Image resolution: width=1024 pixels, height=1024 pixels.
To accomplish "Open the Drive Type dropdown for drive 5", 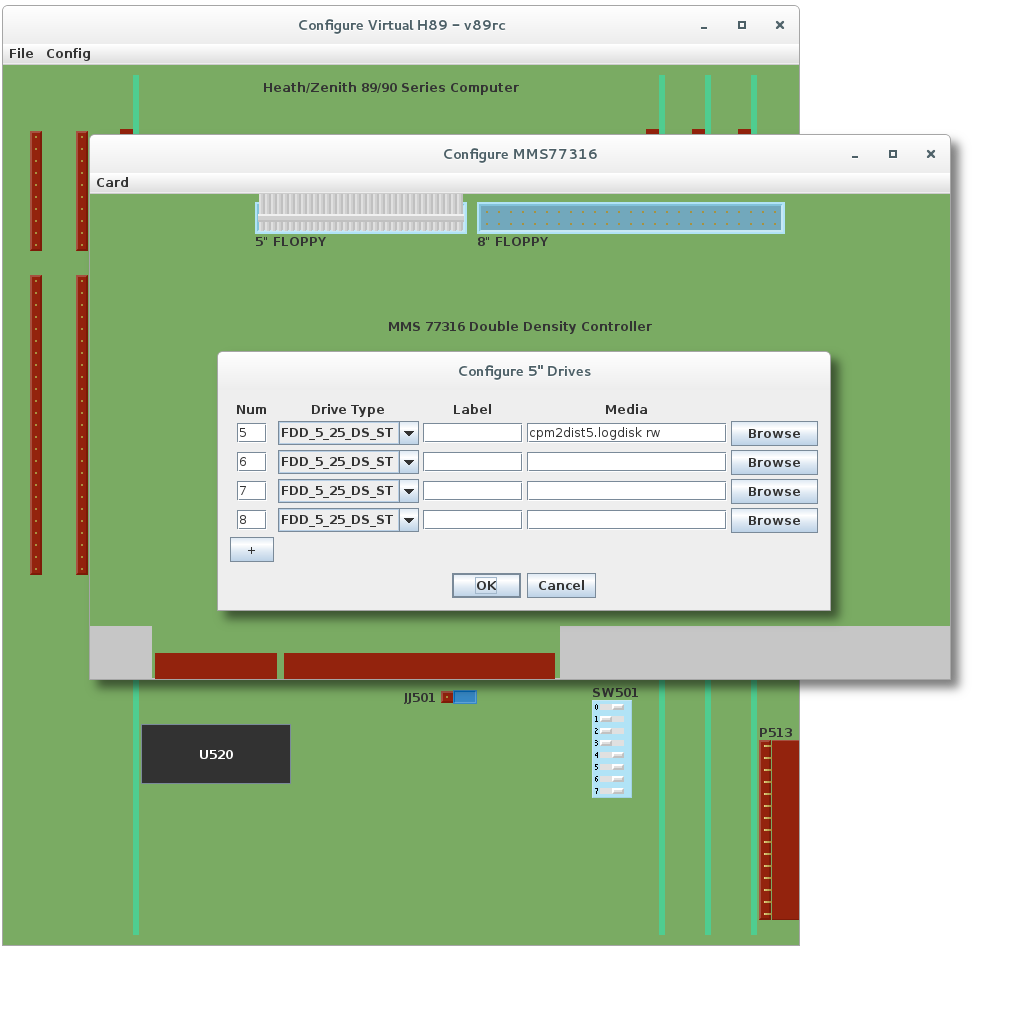I will point(408,433).
